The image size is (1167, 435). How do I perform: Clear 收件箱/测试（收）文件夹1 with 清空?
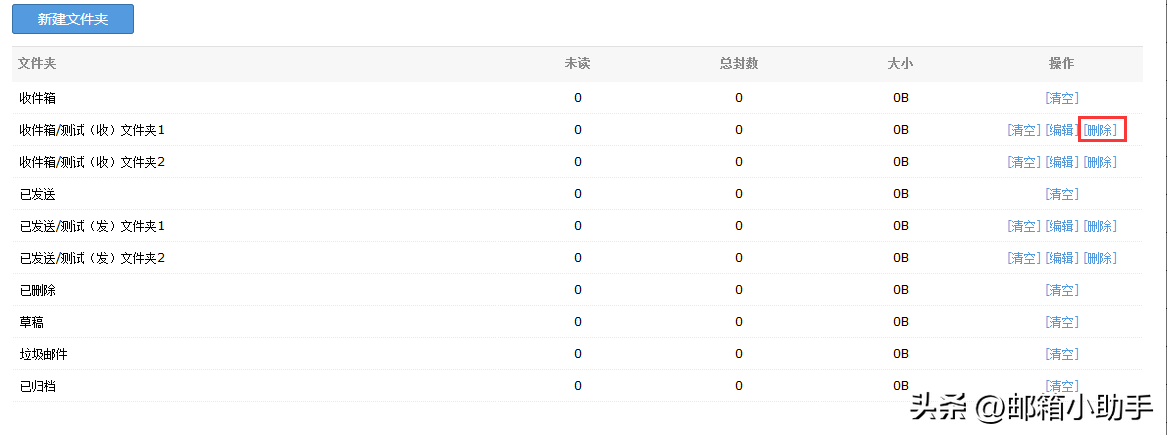[1024, 130]
